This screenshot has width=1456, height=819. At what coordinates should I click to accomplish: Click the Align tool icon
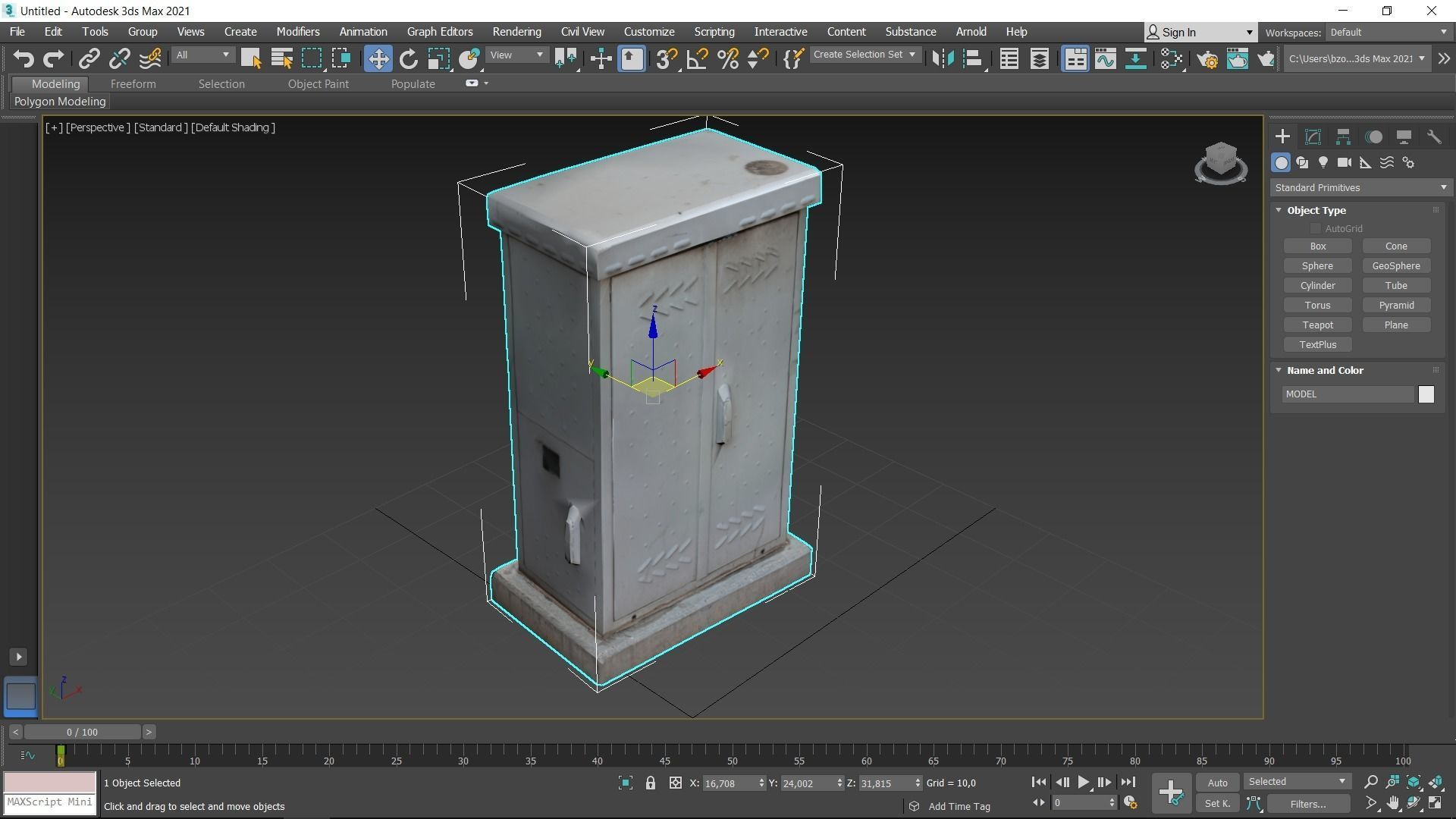[973, 58]
